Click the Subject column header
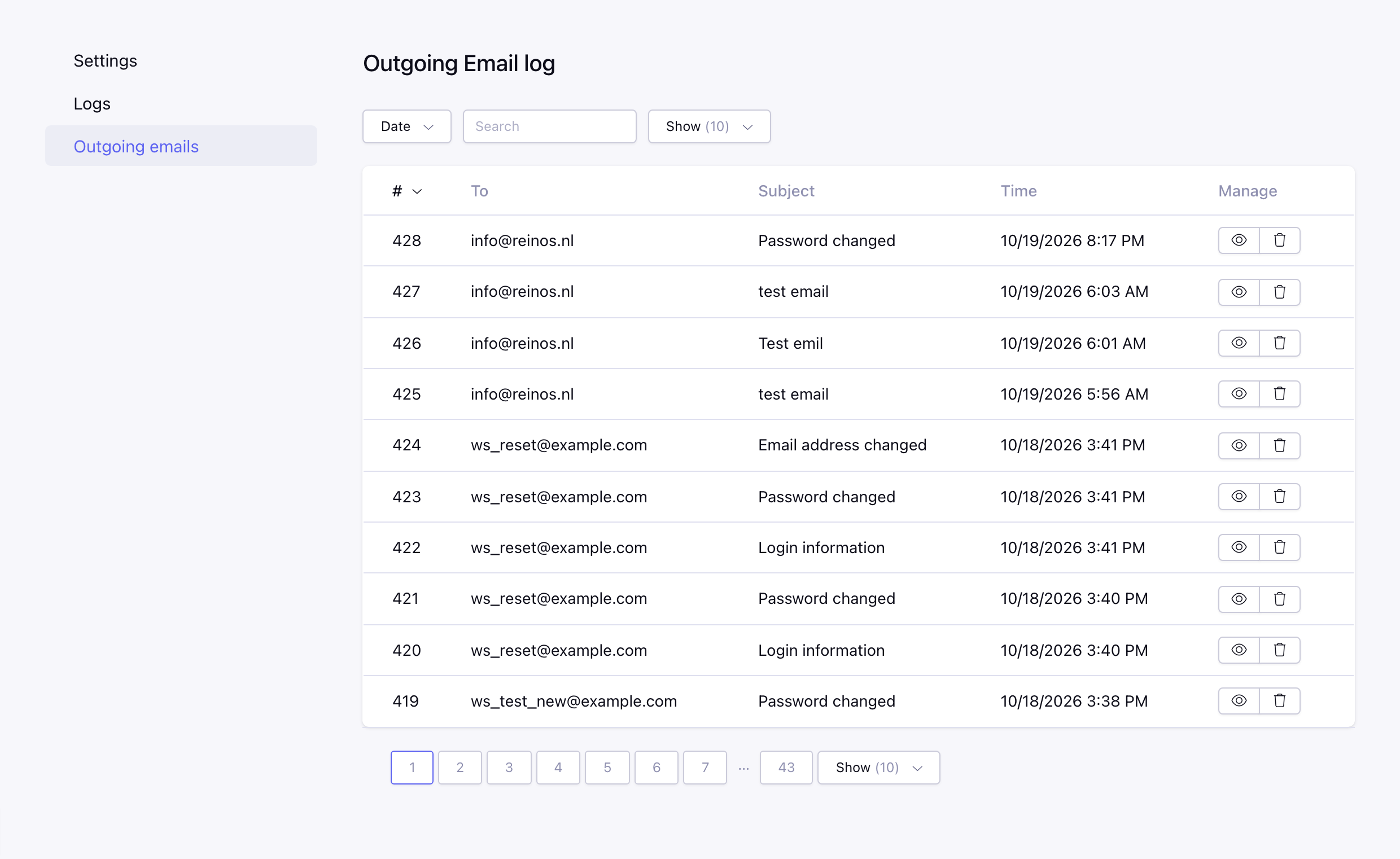Screen dimensions: 1400x859 786,191
